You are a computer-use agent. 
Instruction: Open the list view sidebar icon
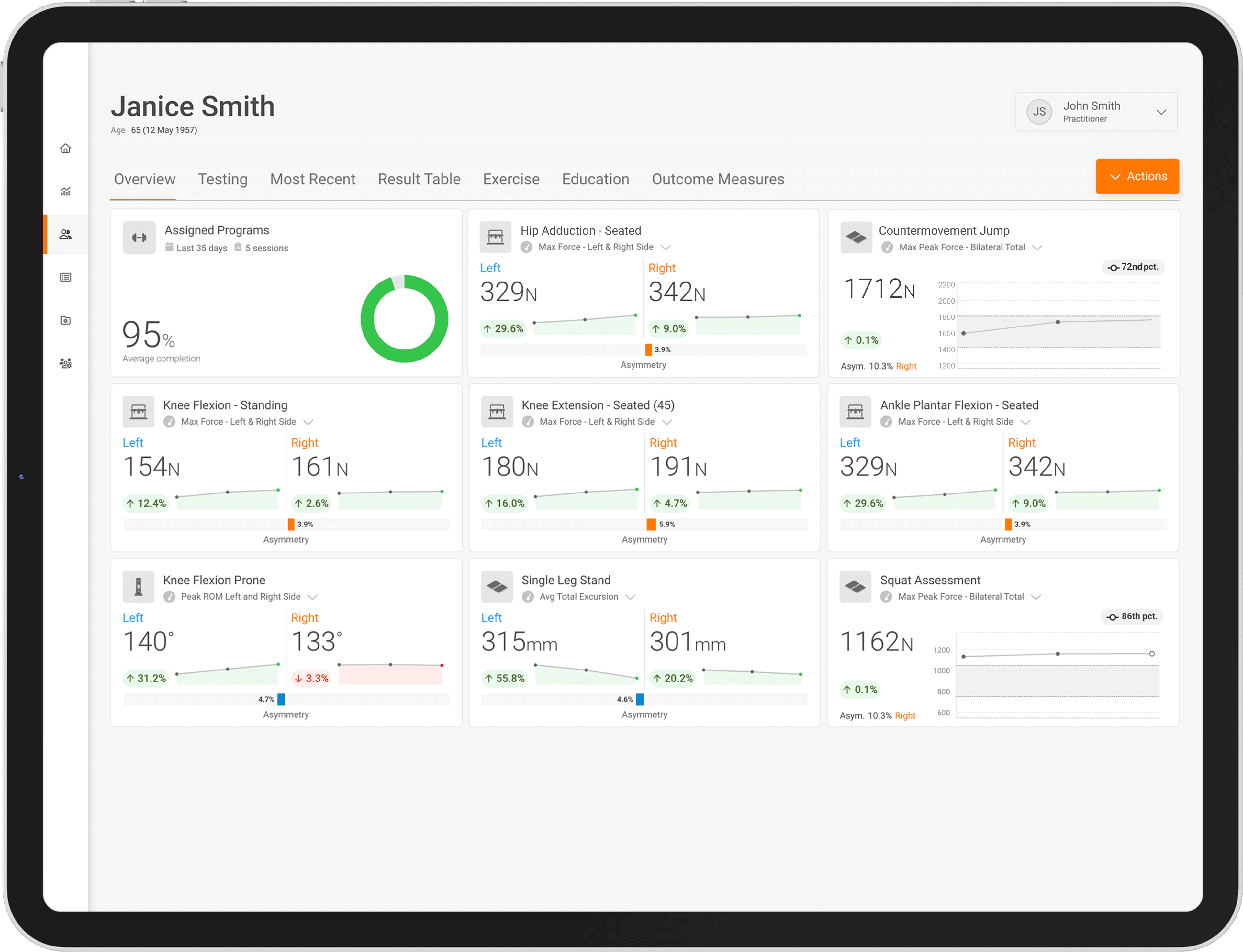click(66, 278)
